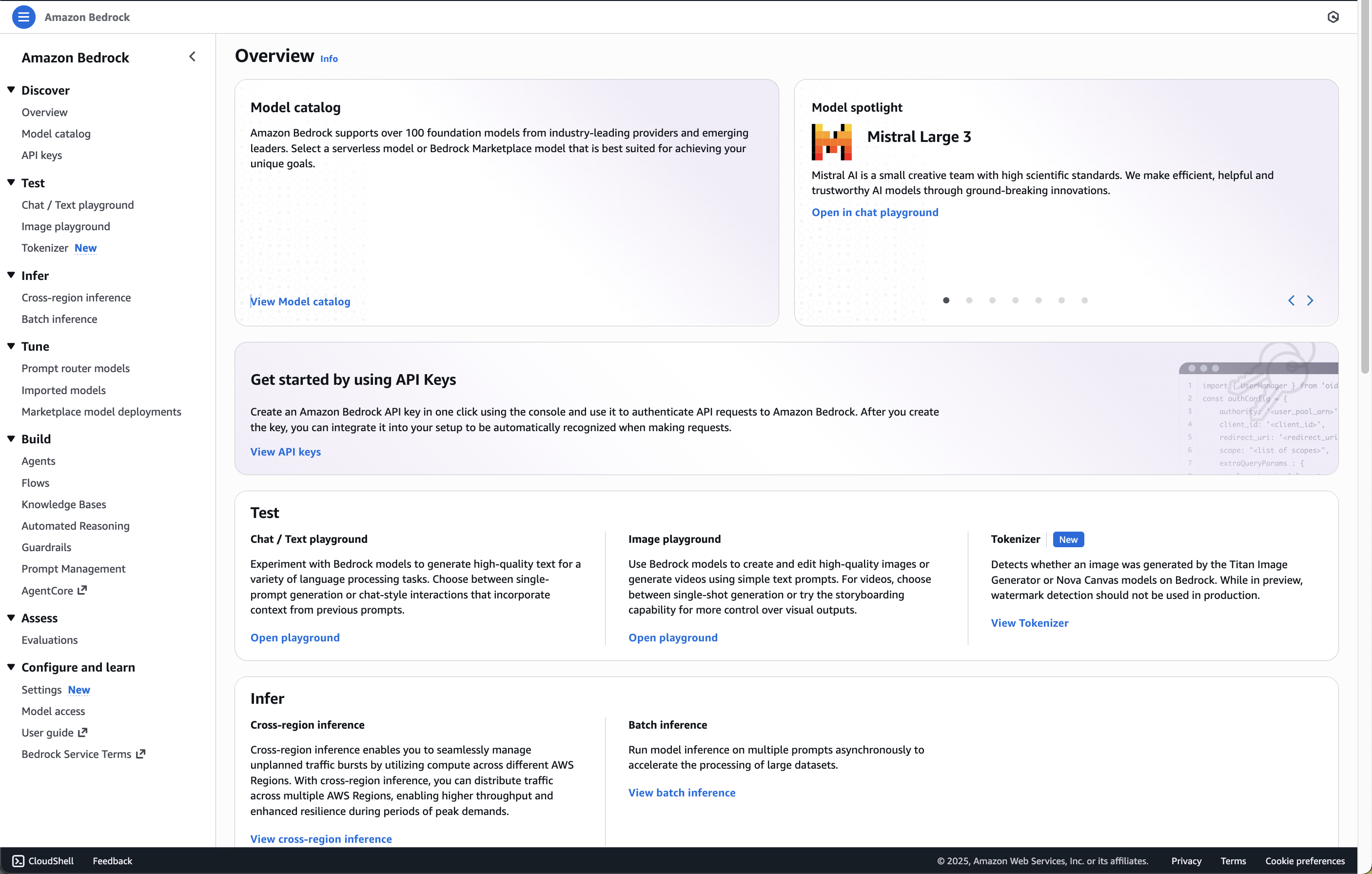Open the hamburger navigation menu
1372x874 pixels.
23,17
